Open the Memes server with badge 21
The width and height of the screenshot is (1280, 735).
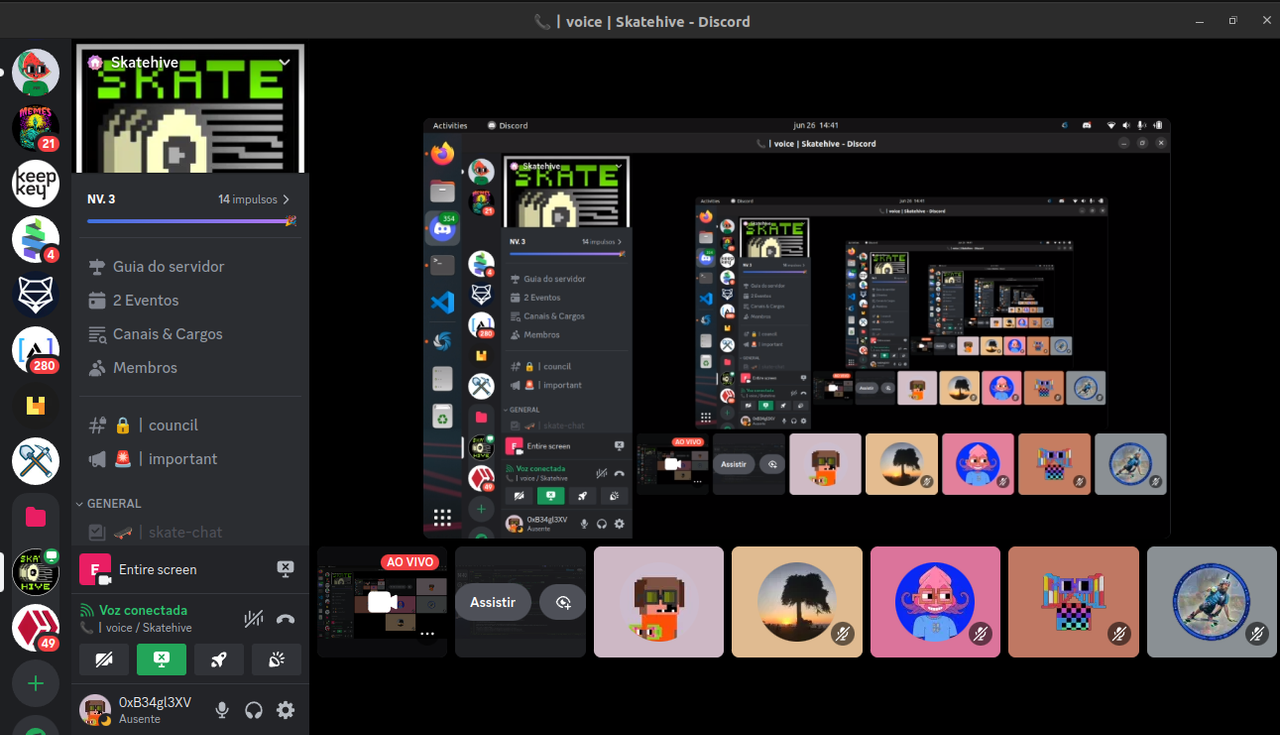(x=36, y=128)
